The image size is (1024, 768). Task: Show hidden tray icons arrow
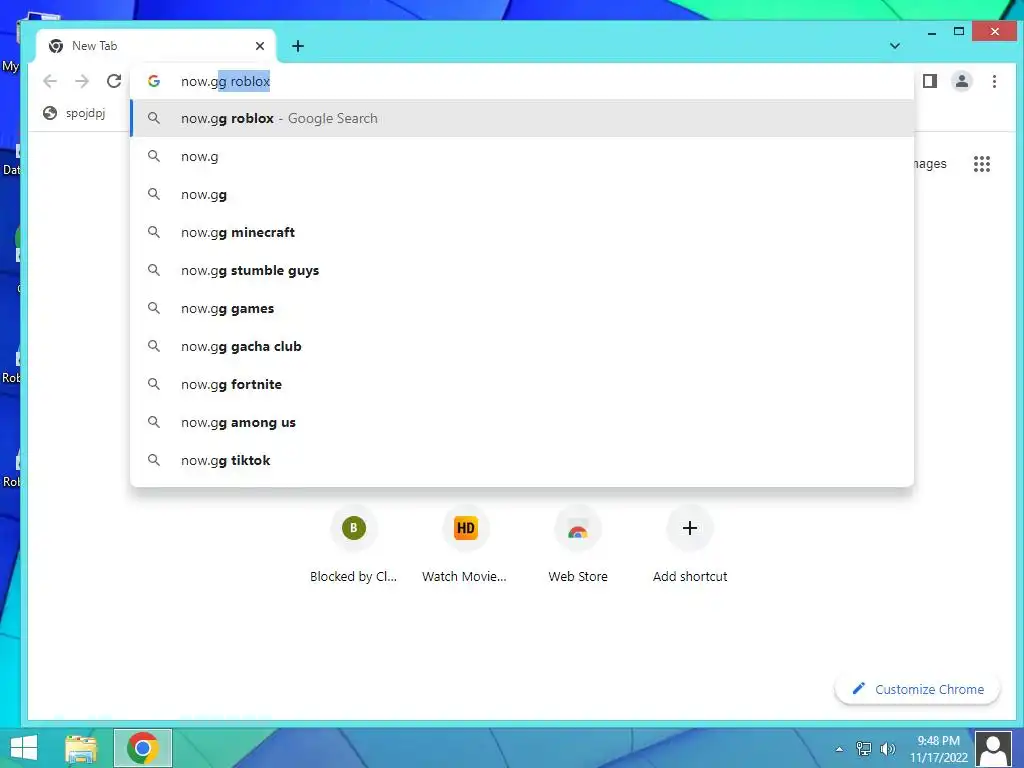tap(839, 749)
